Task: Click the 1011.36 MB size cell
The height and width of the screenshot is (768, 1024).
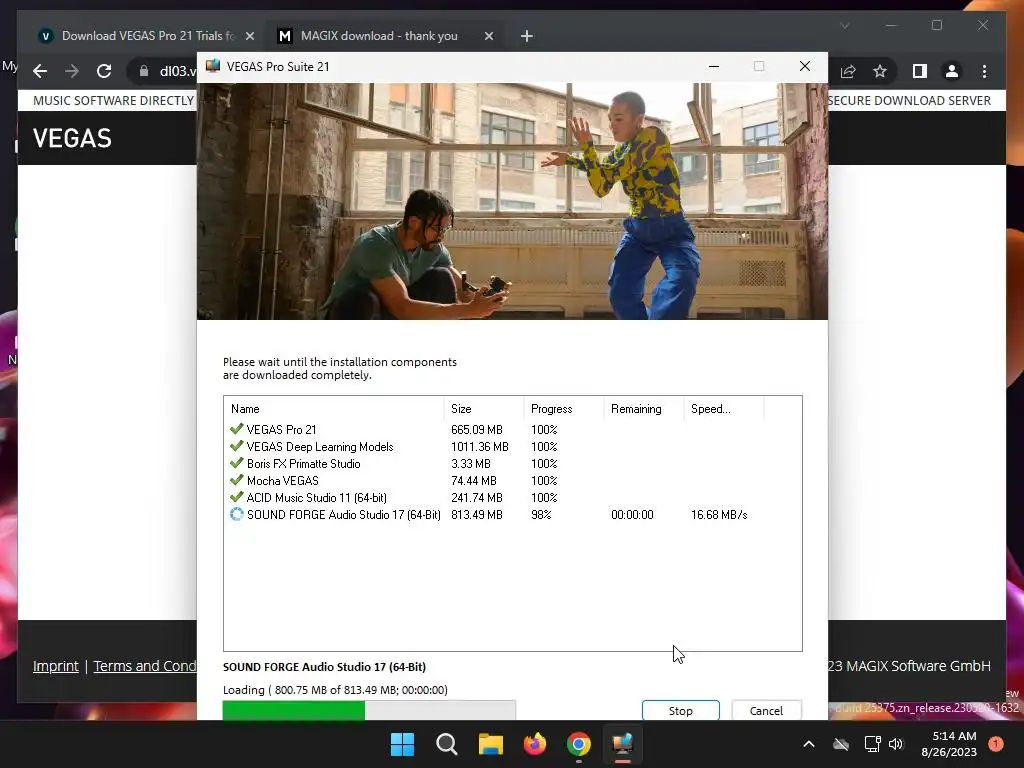Action: (x=479, y=447)
